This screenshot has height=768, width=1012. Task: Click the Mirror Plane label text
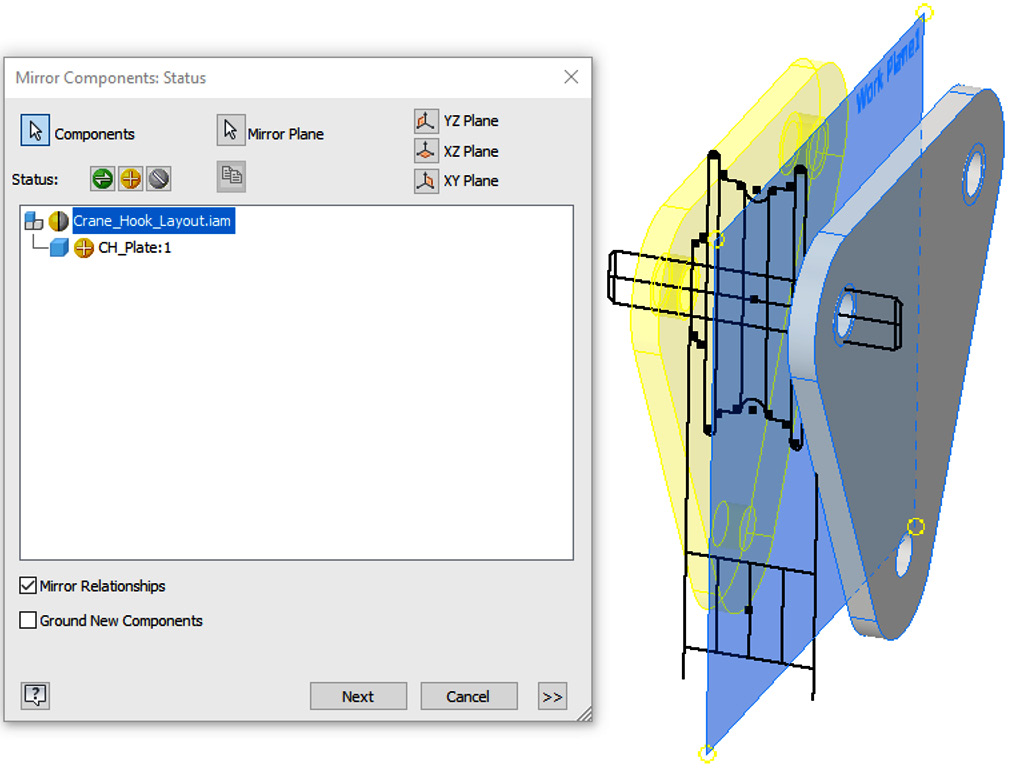point(286,134)
